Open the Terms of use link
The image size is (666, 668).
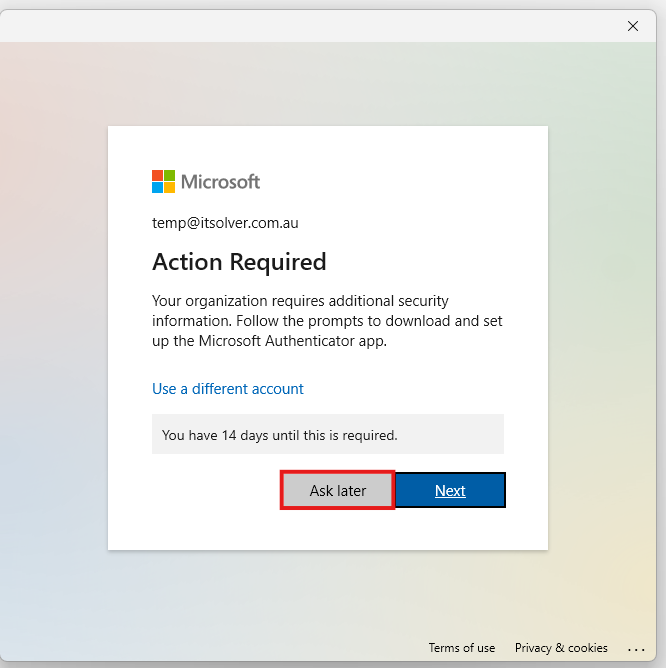click(461, 648)
